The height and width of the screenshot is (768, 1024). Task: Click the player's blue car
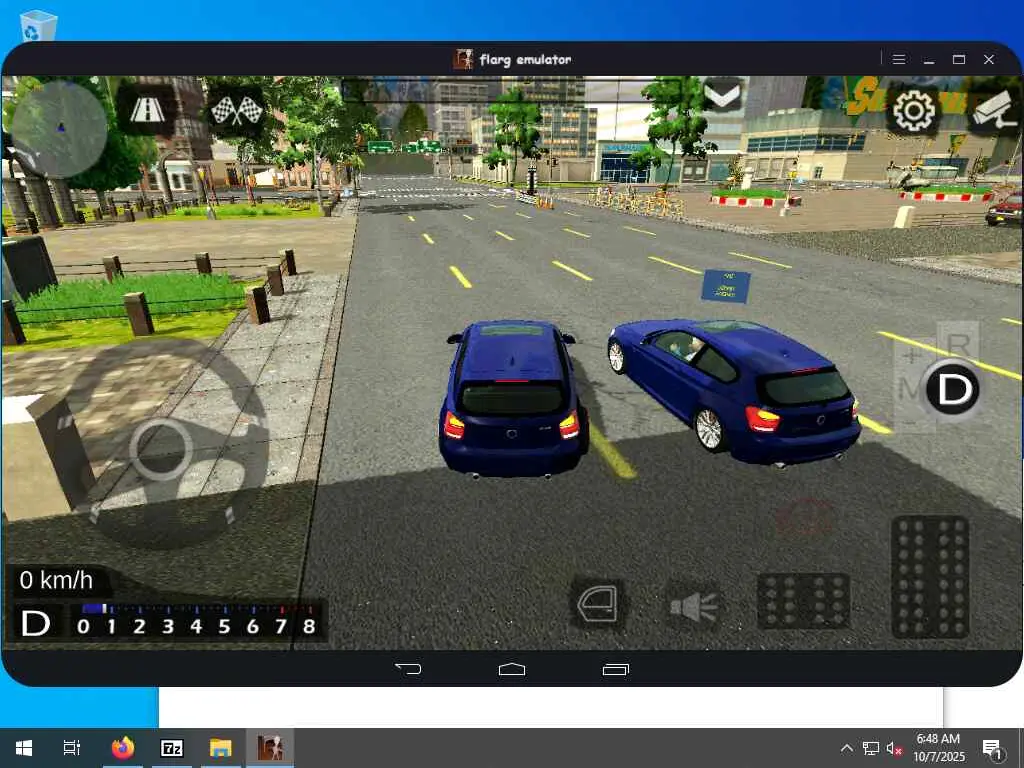pyautogui.click(x=512, y=398)
